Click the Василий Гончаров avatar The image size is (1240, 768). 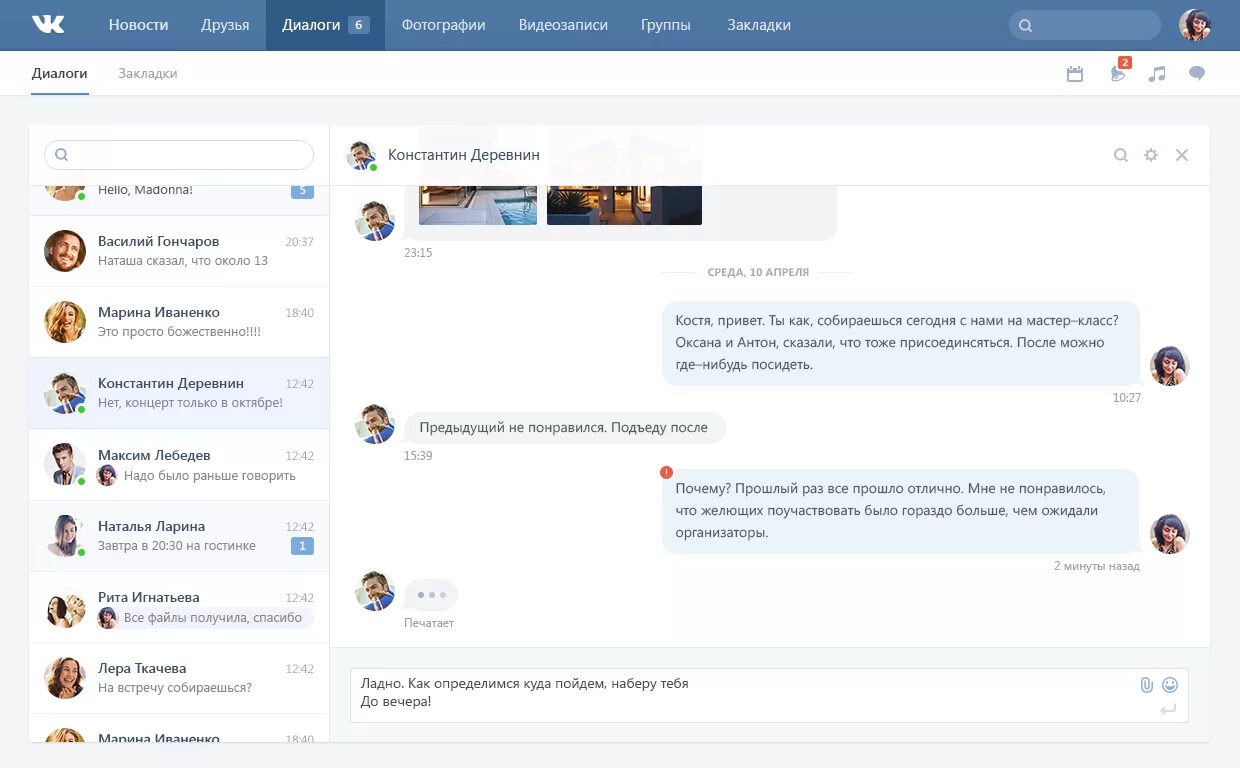click(65, 251)
